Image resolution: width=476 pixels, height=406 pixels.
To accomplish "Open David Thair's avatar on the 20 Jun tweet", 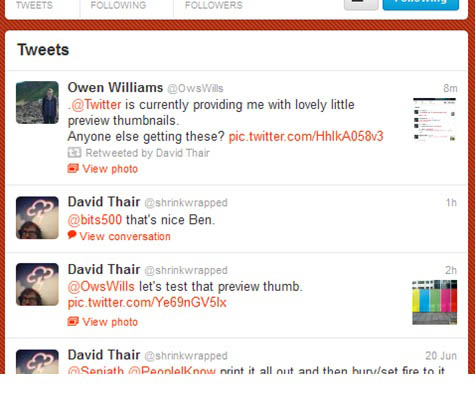I will pos(37,361).
